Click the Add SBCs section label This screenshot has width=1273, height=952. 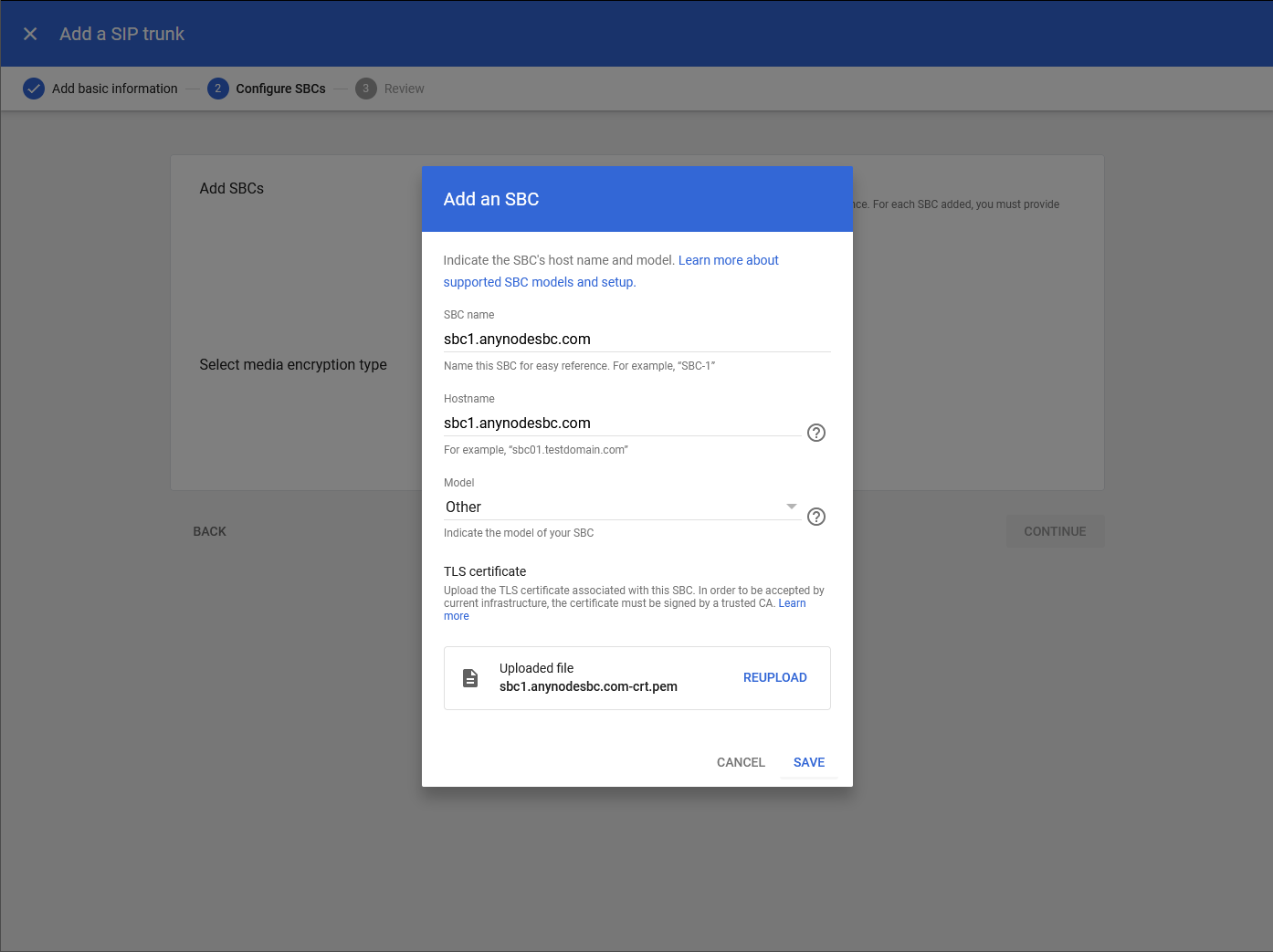coord(232,188)
